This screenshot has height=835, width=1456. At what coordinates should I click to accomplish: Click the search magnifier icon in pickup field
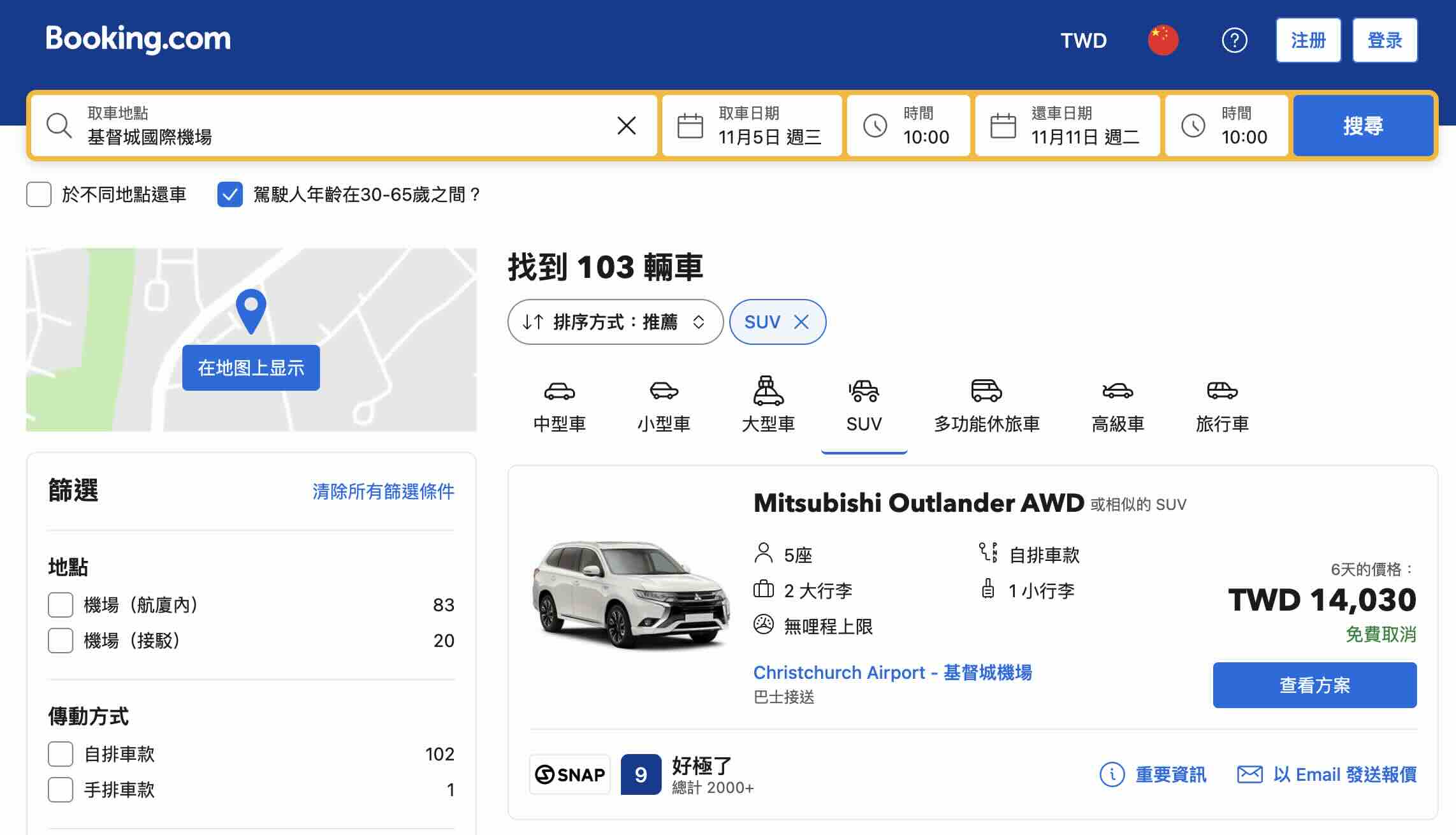[x=59, y=126]
